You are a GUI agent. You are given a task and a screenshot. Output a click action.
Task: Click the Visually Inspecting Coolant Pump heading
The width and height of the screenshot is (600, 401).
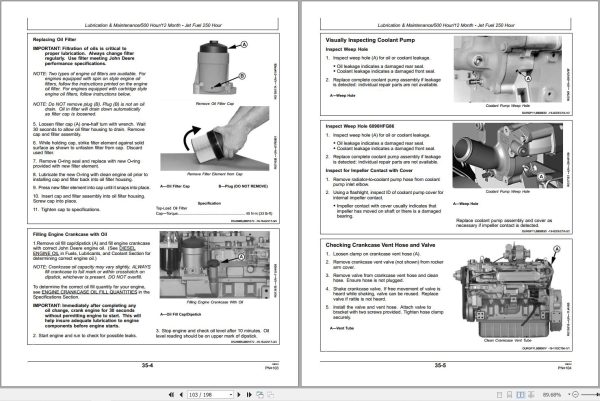tap(370, 40)
